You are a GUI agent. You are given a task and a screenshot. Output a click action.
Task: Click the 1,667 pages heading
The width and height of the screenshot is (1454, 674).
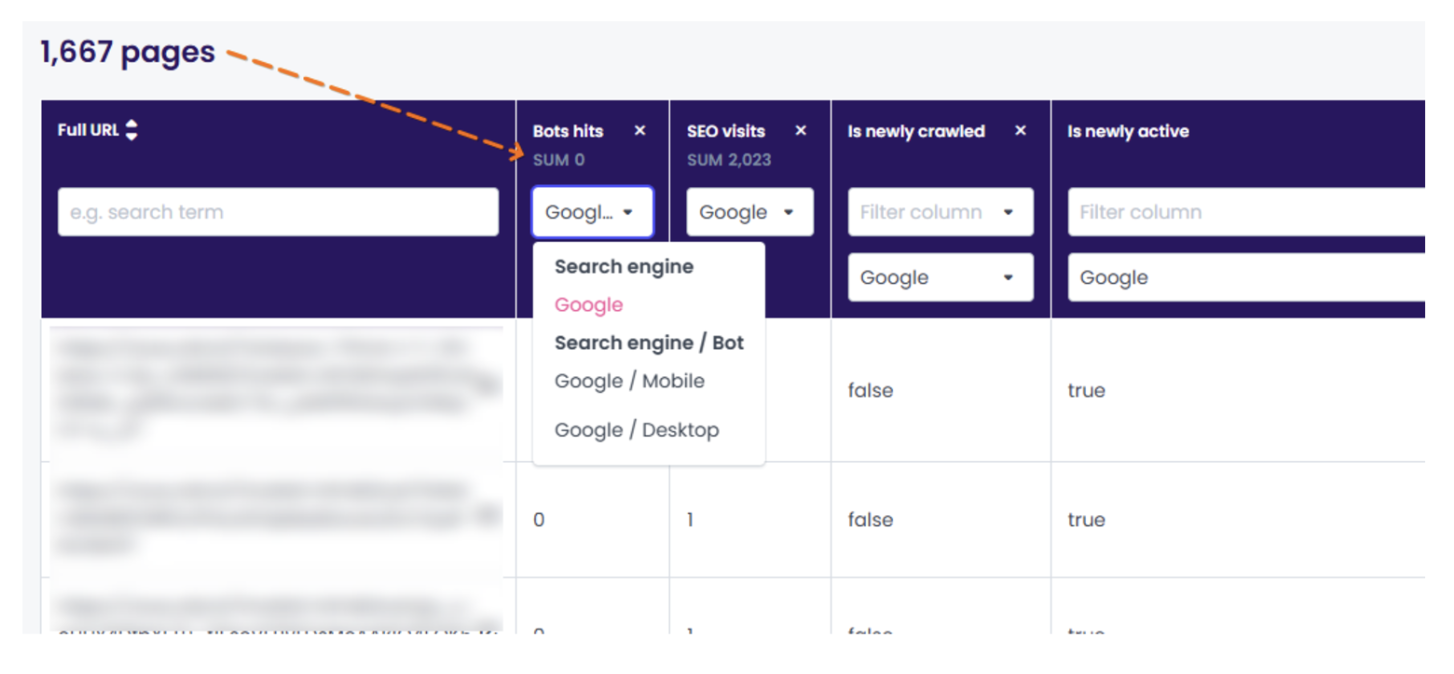point(128,52)
